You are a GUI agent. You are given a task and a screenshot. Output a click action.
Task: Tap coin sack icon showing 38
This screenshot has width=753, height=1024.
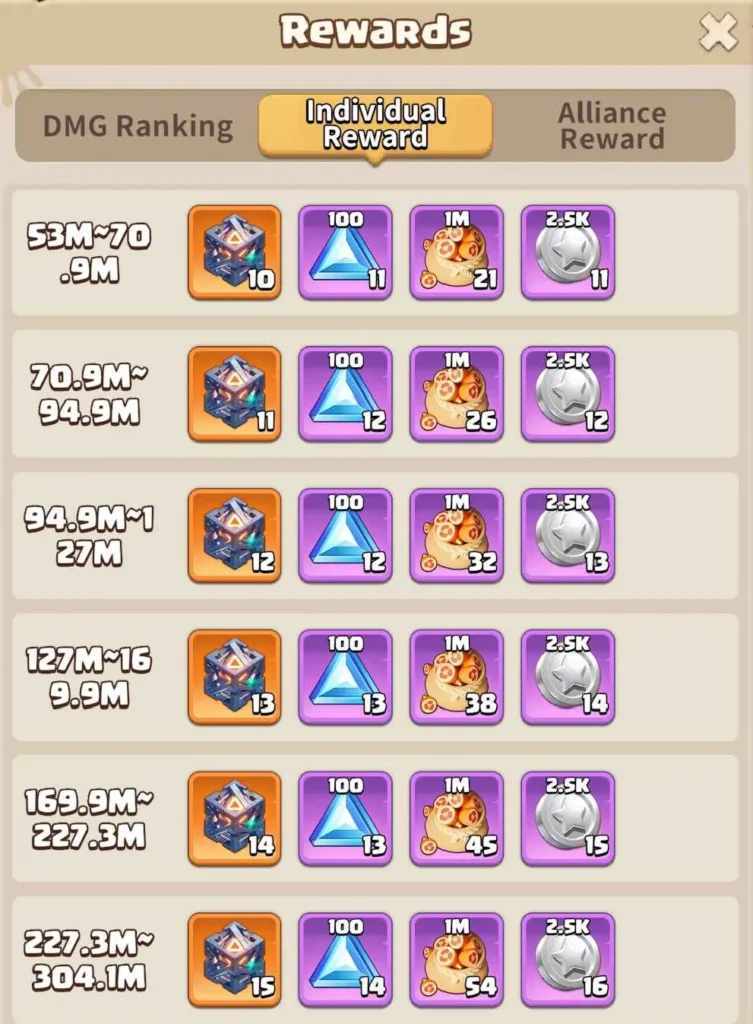457,677
